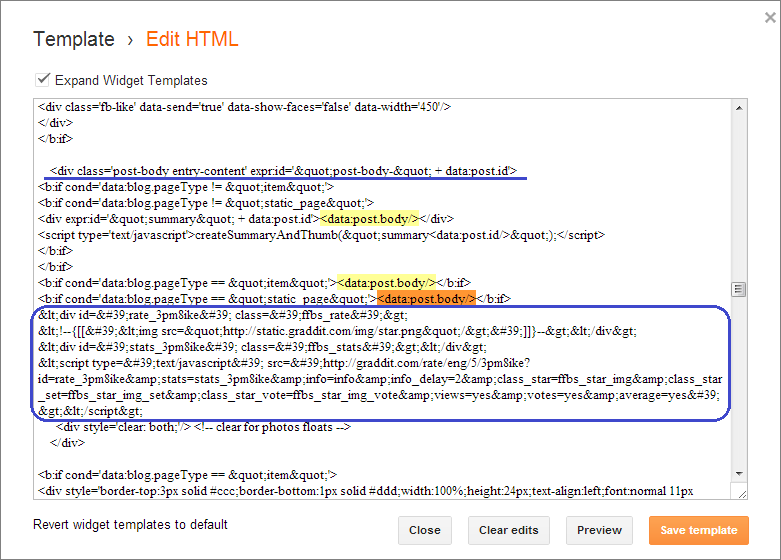Image resolution: width=781 pixels, height=560 pixels.
Task: Click the Close button
Action: tap(425, 530)
